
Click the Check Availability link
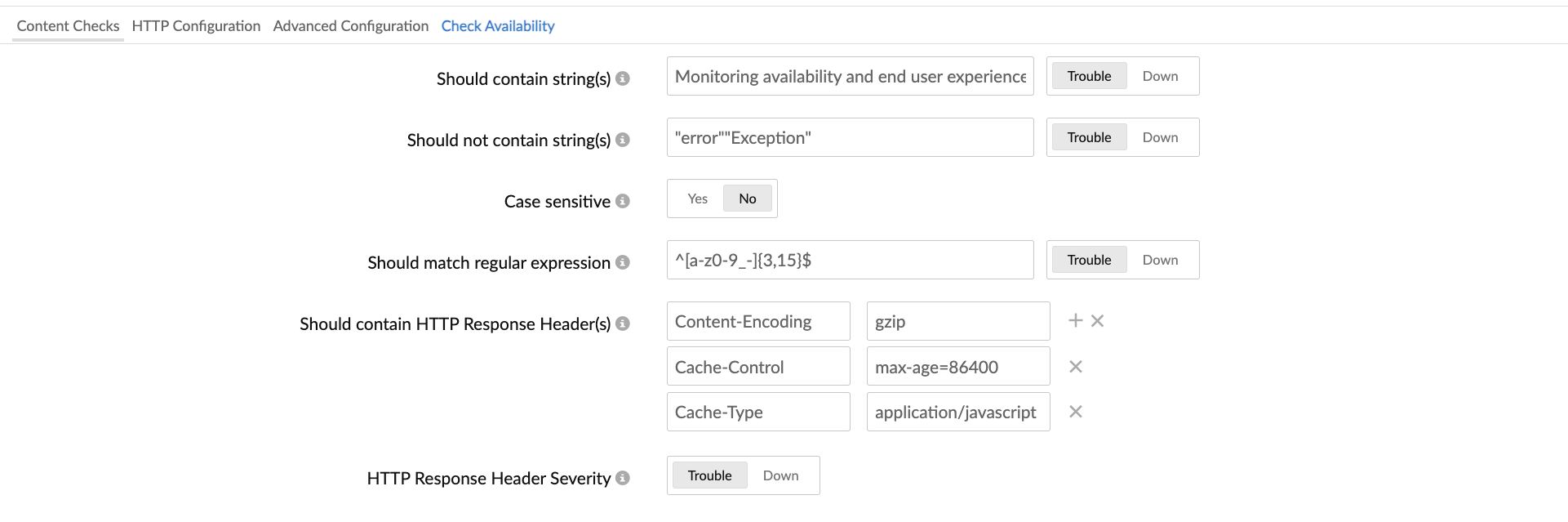click(497, 26)
